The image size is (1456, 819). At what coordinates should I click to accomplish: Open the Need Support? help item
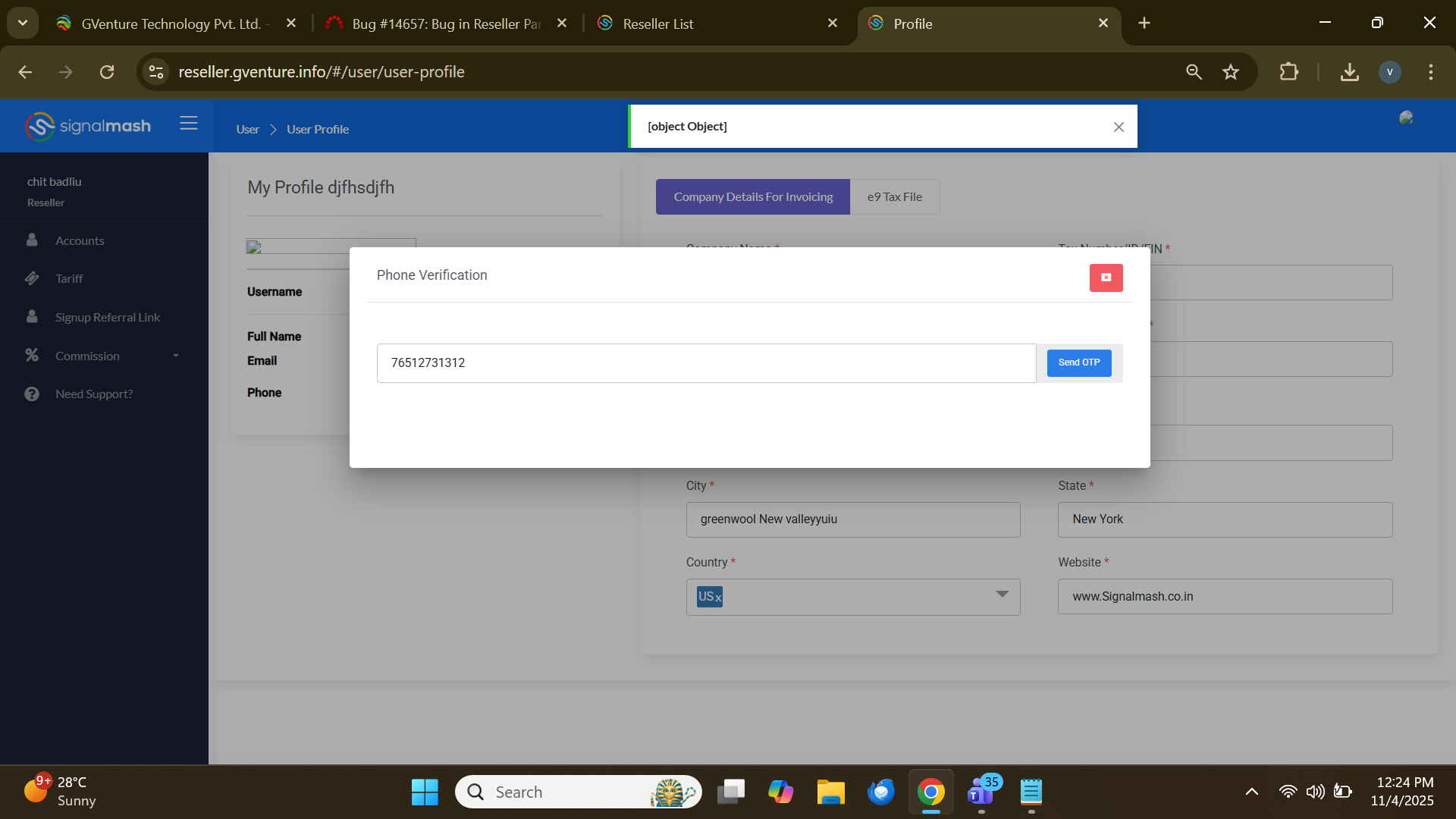point(94,394)
